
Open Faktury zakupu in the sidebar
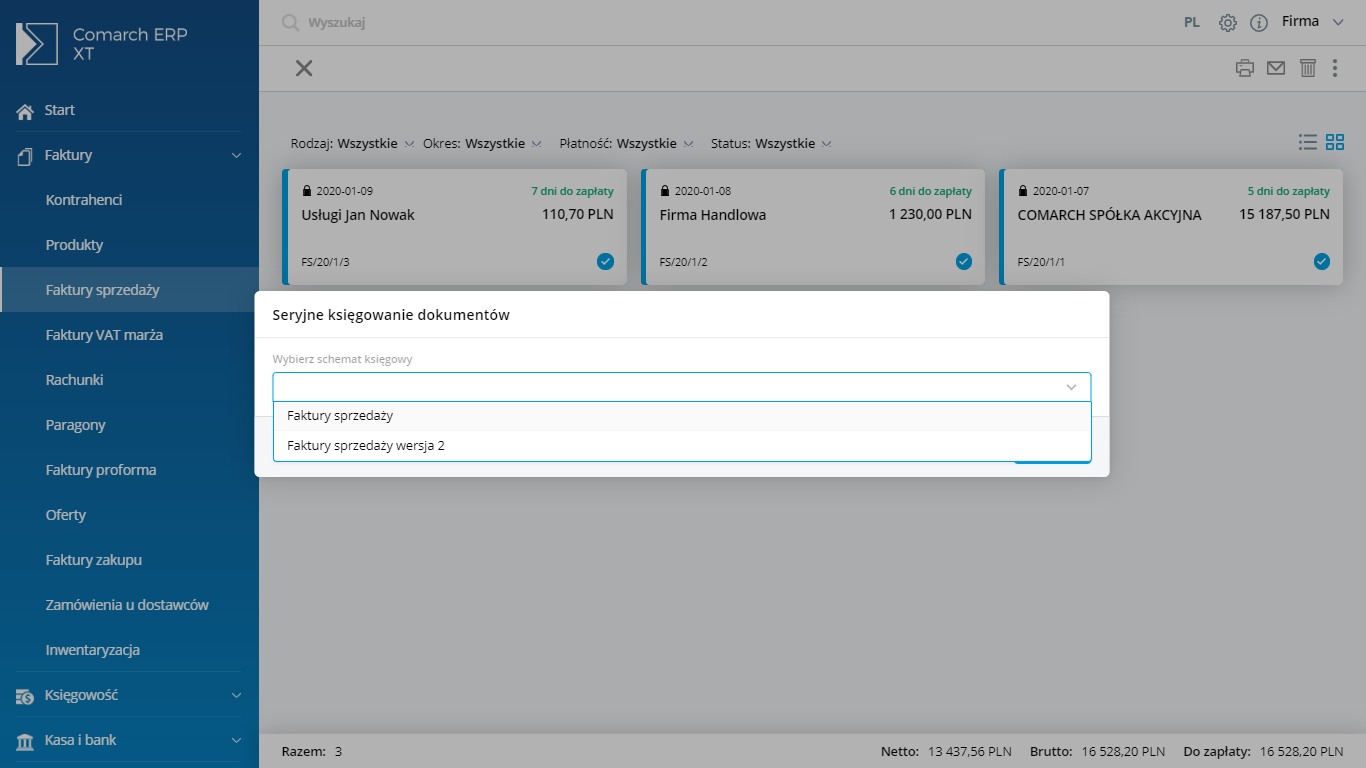[93, 560]
